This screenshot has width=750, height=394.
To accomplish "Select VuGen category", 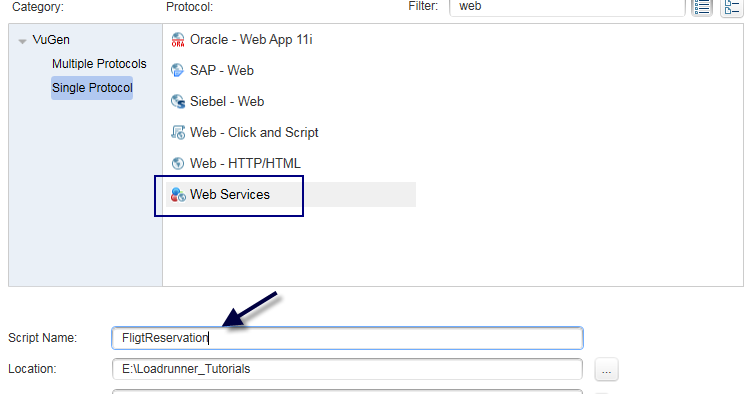I will coord(51,40).
